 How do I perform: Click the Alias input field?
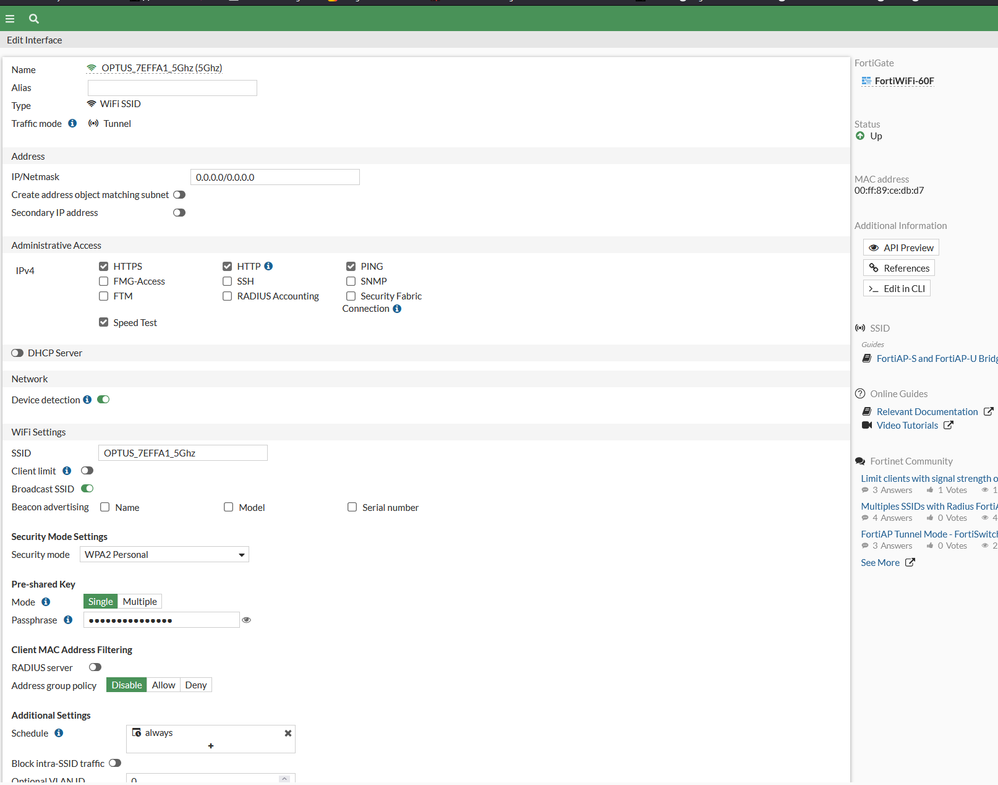(x=172, y=88)
